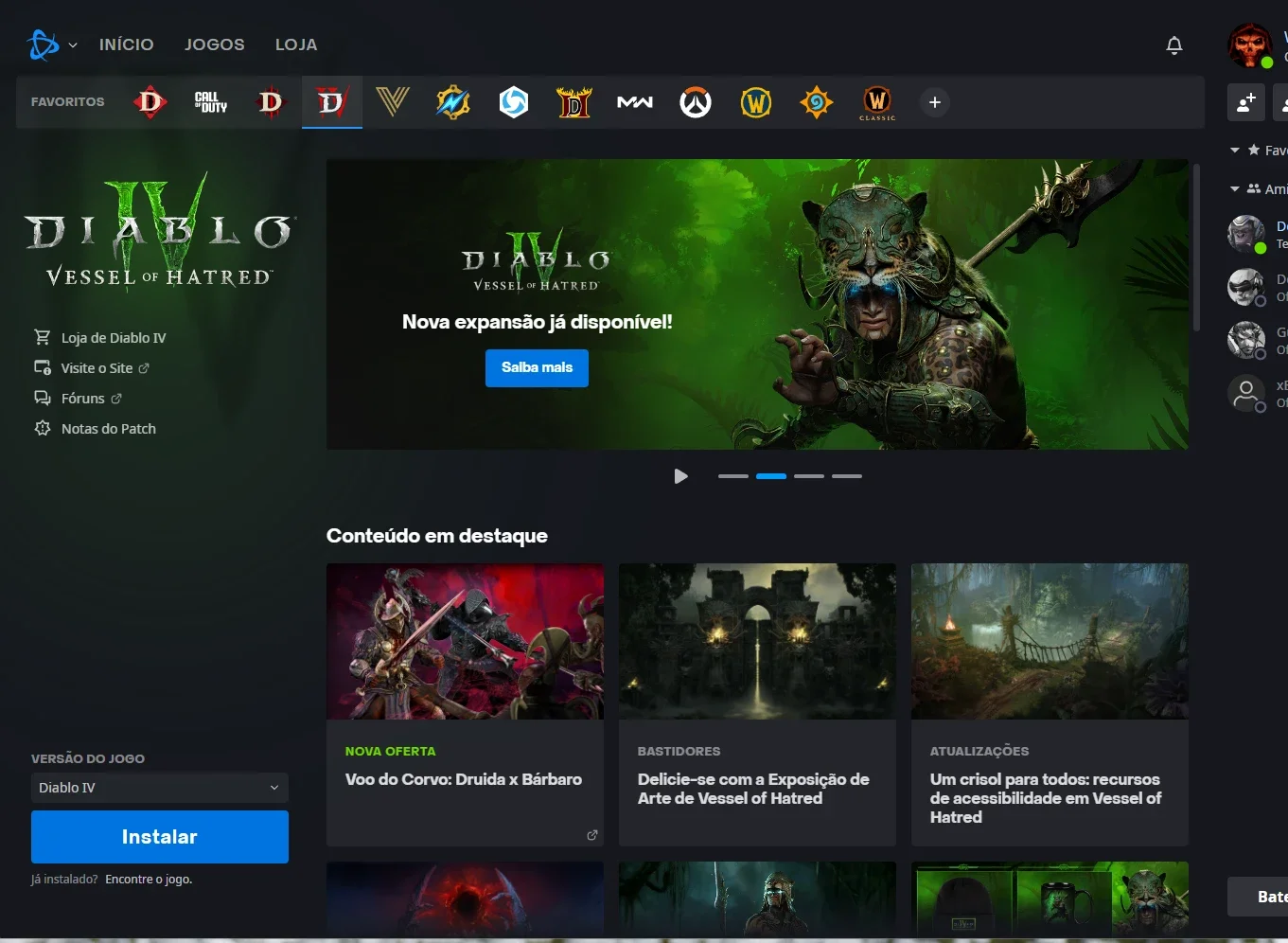Collapse the Favoritos friends section
Screen dimensions: 1288x943
[1235, 151]
